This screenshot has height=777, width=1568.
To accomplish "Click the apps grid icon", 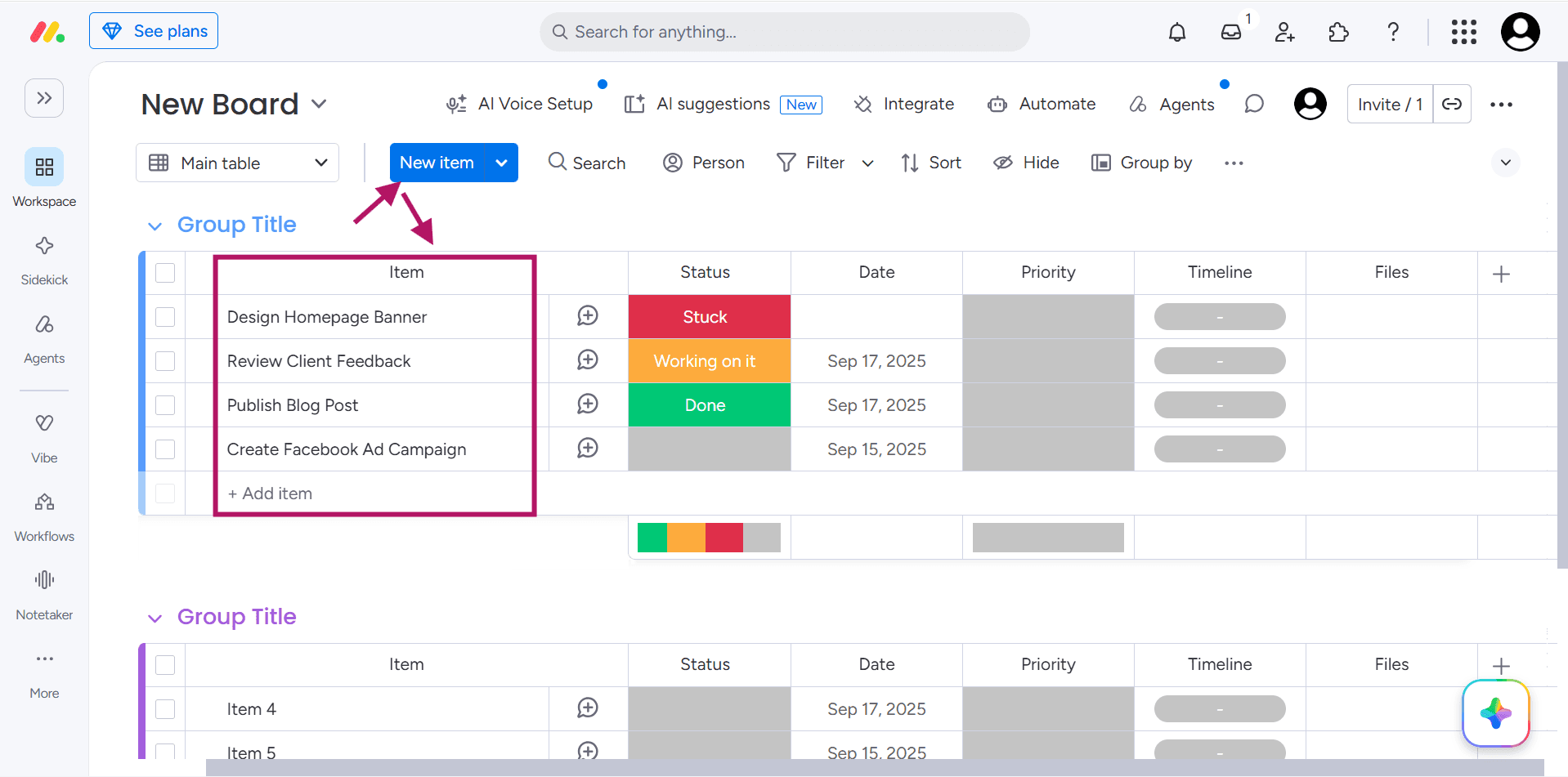I will coord(1463,32).
